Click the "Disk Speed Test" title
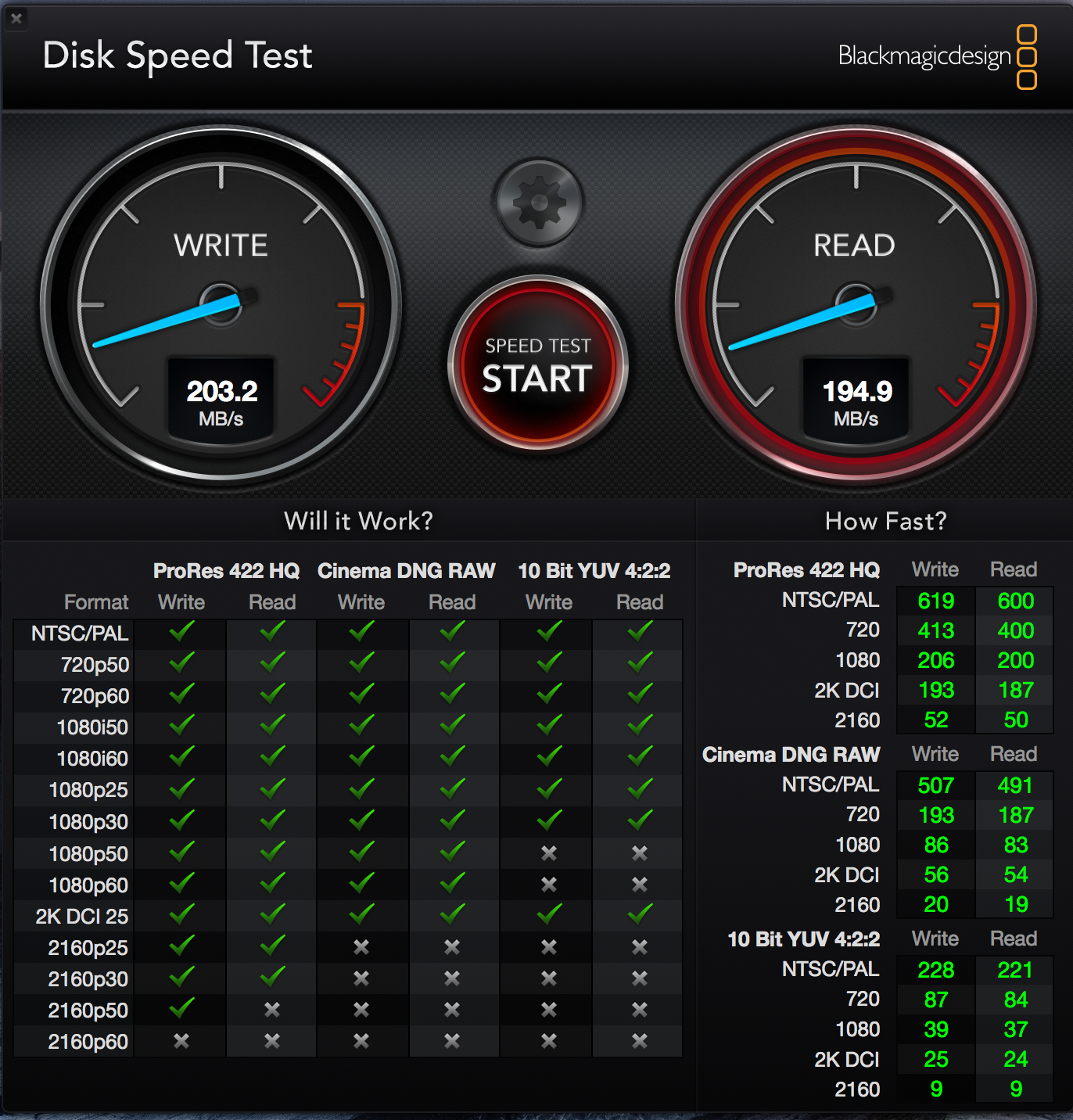The height and width of the screenshot is (1120, 1073). point(178,56)
